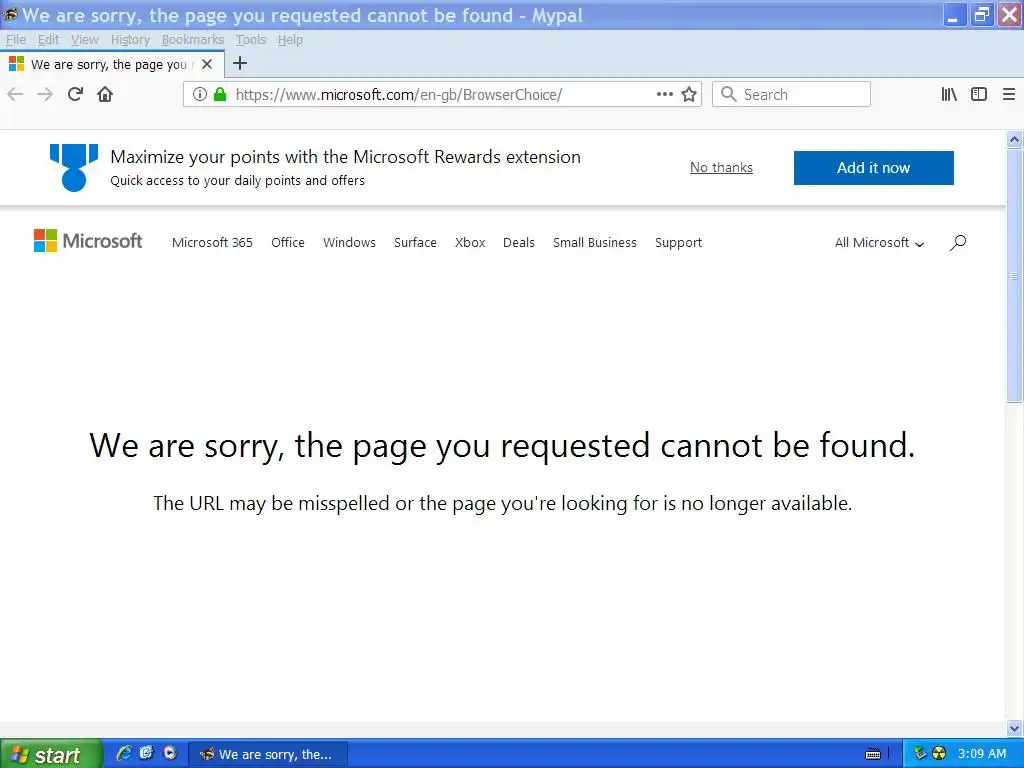The image size is (1024, 768).
Task: Open the Edit menu
Action: pos(48,40)
